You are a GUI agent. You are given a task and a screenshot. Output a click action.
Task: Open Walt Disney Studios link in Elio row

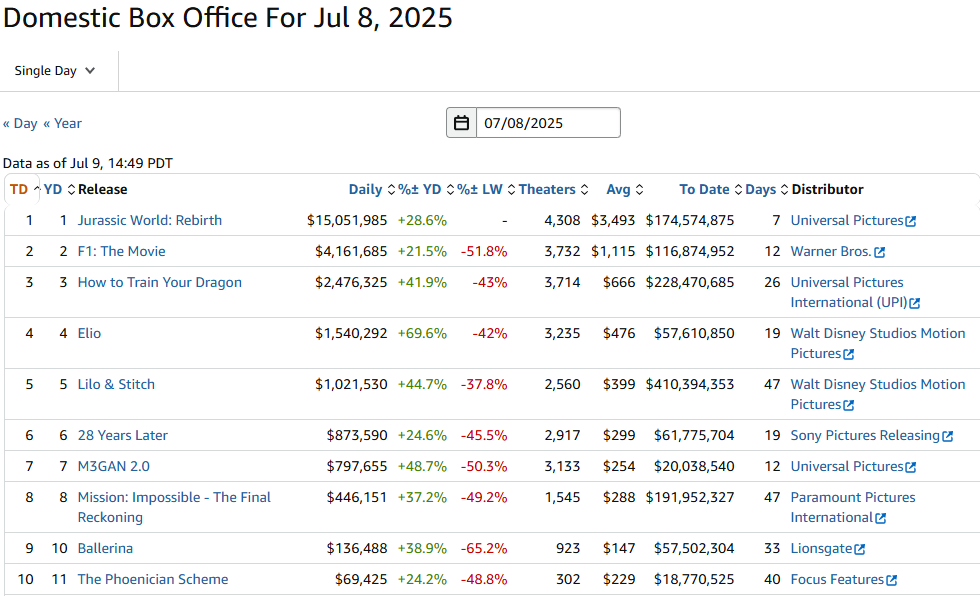tap(878, 344)
